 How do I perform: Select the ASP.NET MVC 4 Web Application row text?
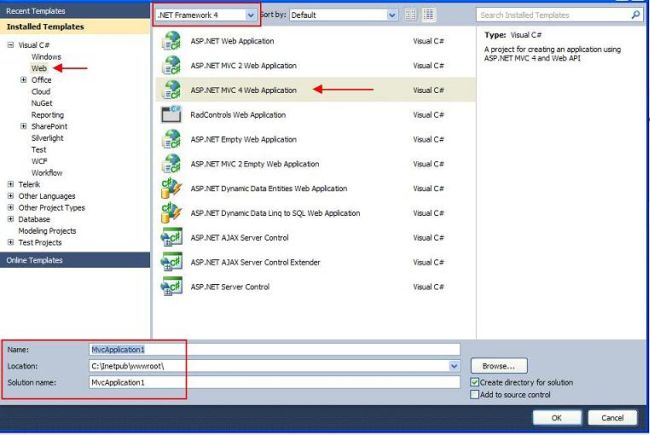tap(244, 90)
